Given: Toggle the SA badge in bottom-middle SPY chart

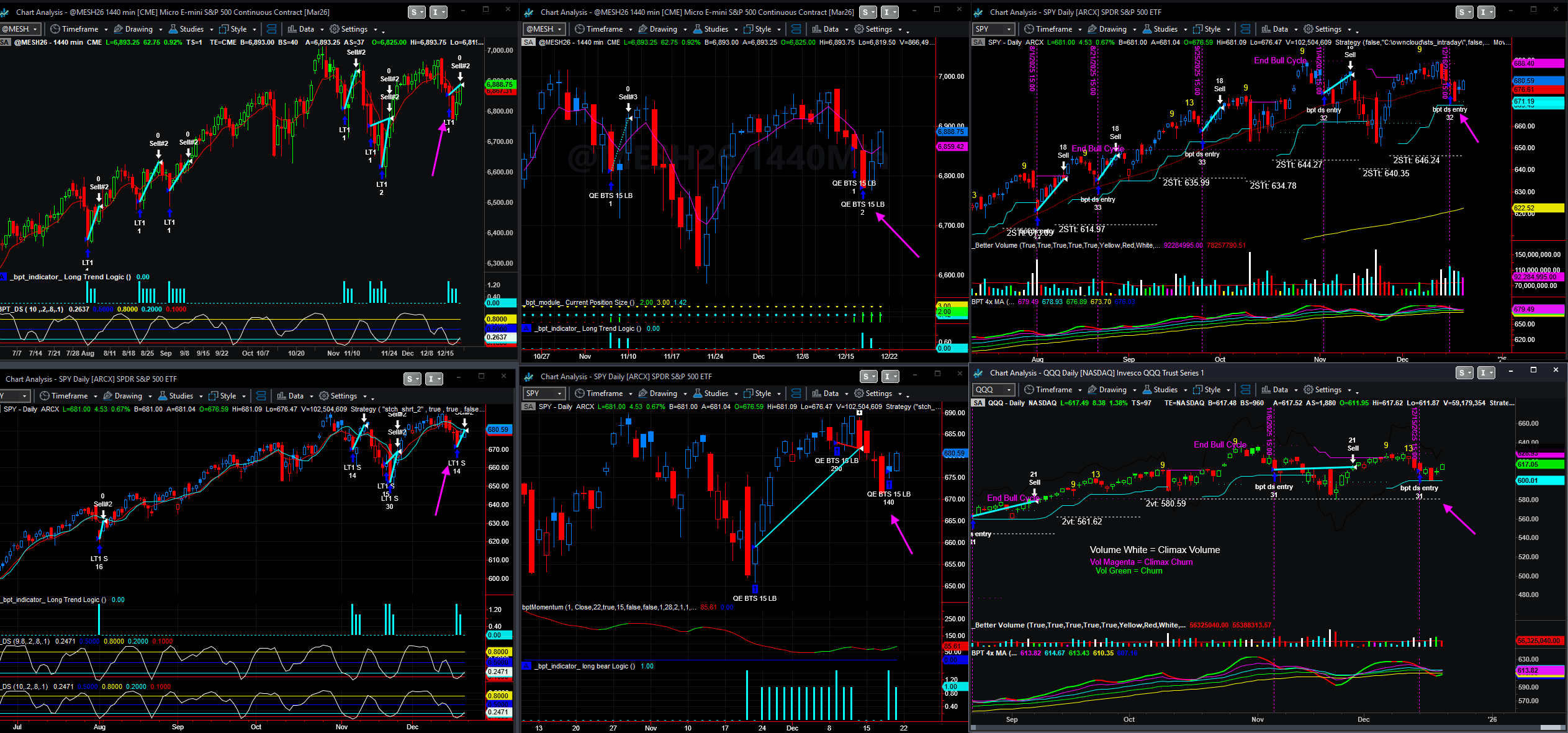Looking at the screenshot, I should (x=528, y=407).
